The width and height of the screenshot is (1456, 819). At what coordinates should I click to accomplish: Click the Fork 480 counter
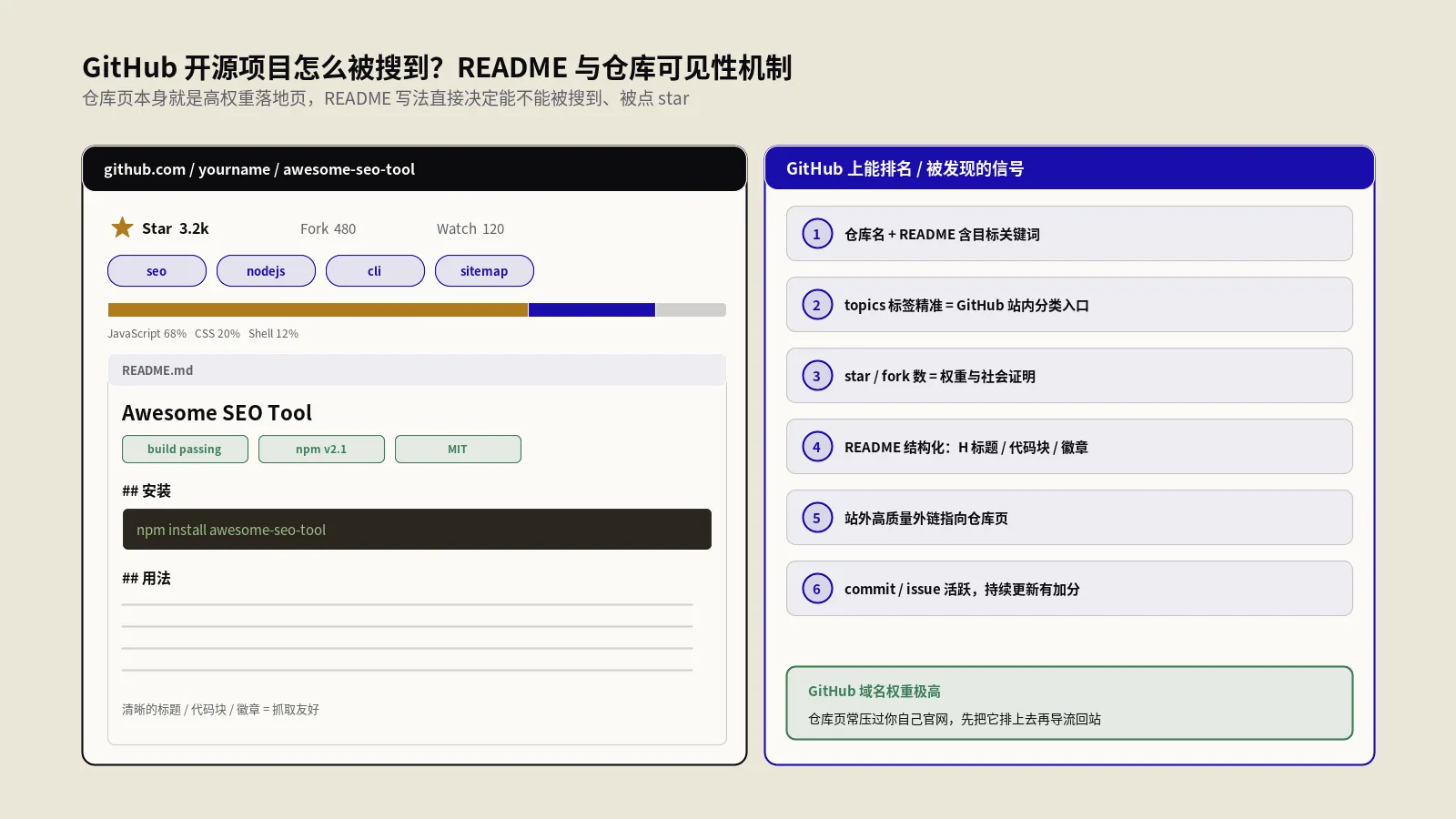(328, 229)
